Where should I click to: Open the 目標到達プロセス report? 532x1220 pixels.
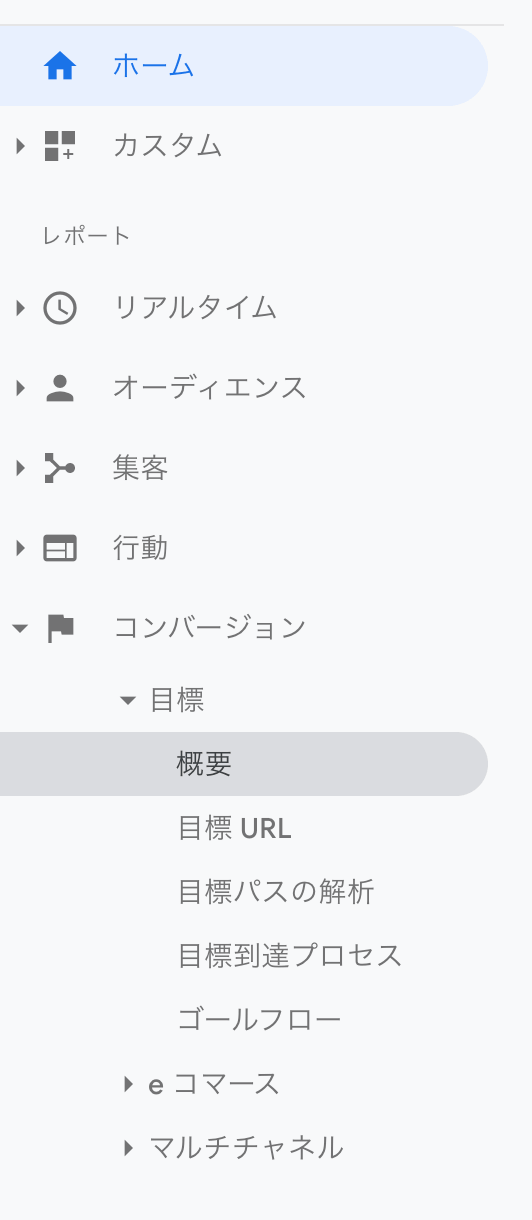[x=290, y=956]
